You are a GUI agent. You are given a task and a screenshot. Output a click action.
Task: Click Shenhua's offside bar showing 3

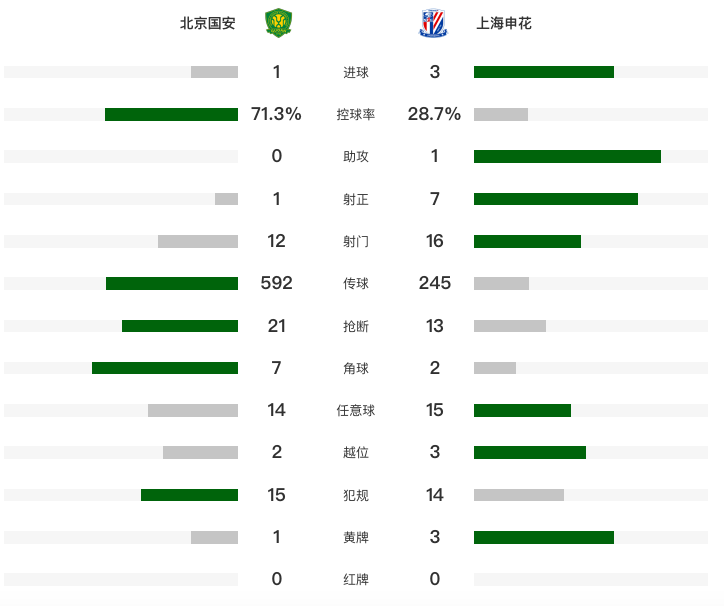(530, 453)
